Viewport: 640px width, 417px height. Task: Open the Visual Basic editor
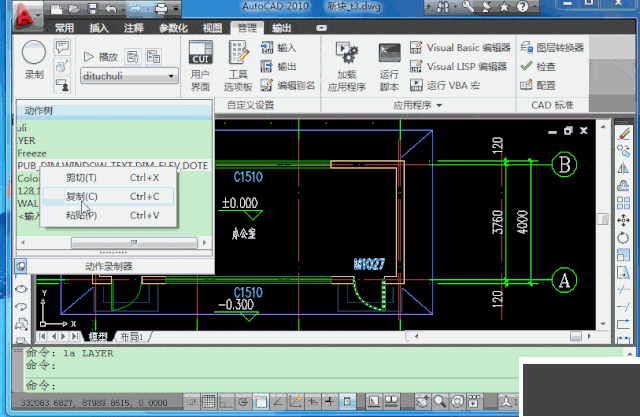click(458, 47)
